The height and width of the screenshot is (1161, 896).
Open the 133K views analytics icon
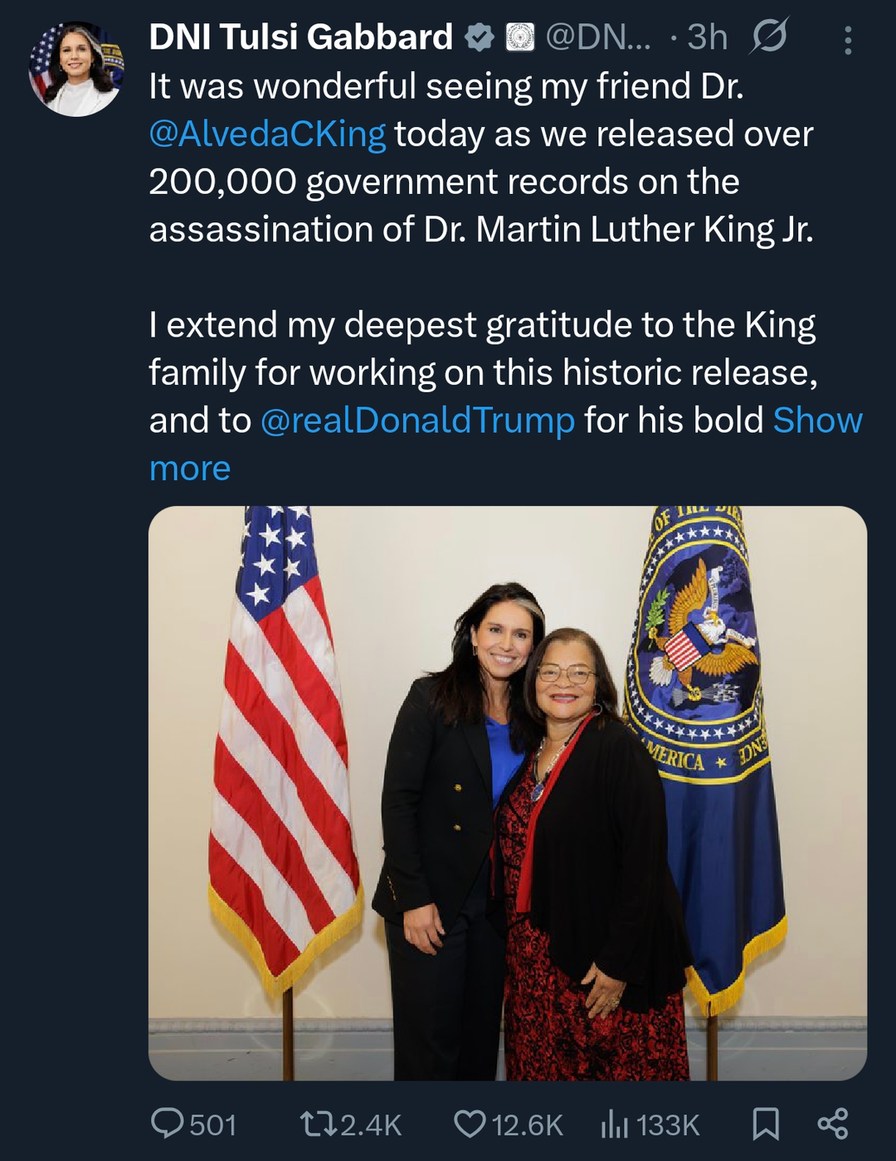click(613, 1124)
